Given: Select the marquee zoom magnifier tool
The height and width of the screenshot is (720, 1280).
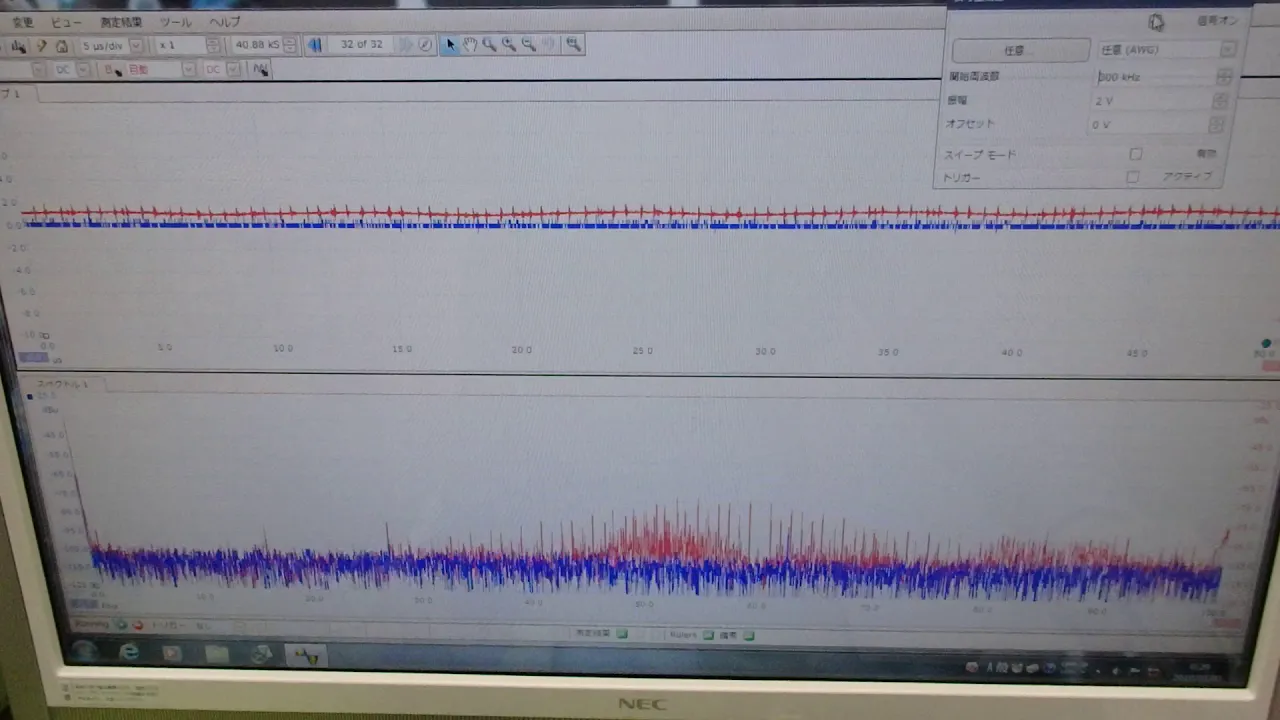Looking at the screenshot, I should [489, 44].
